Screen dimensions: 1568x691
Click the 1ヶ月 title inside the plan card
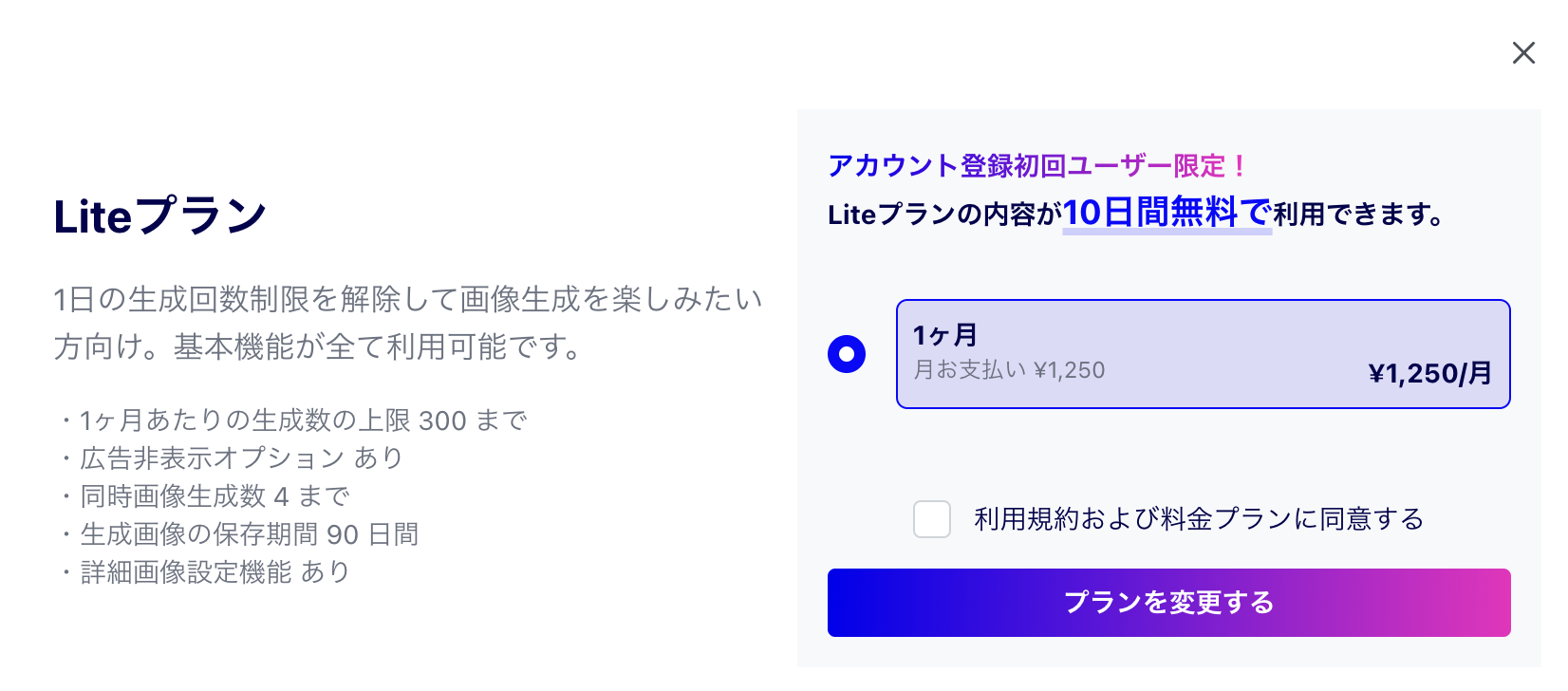point(945,335)
